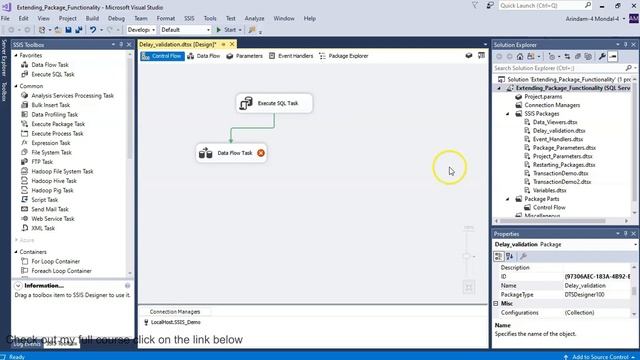640x360 pixels.
Task: Click the Preview Selected Items icon in Solution Explorer
Action: coord(613,57)
